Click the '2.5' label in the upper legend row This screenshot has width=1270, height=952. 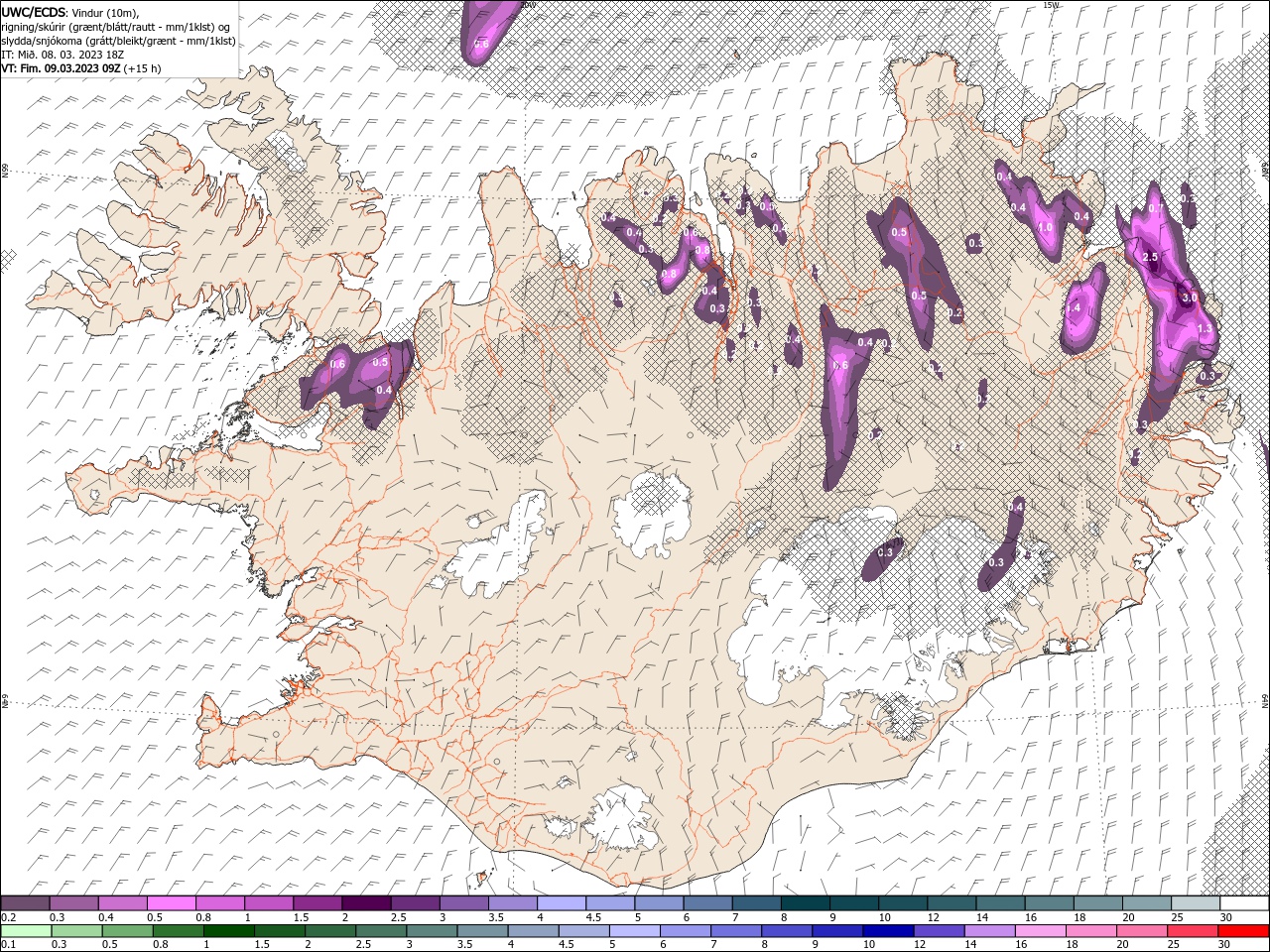pyautogui.click(x=399, y=917)
